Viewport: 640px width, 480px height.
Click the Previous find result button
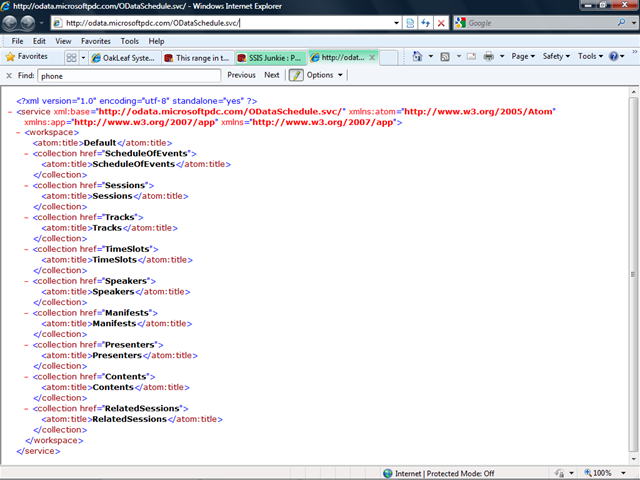(241, 75)
